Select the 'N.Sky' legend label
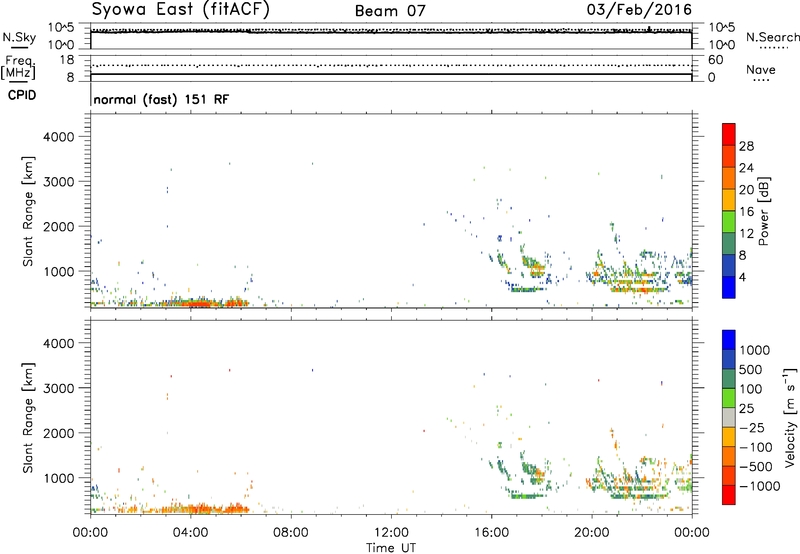 pyautogui.click(x=19, y=37)
